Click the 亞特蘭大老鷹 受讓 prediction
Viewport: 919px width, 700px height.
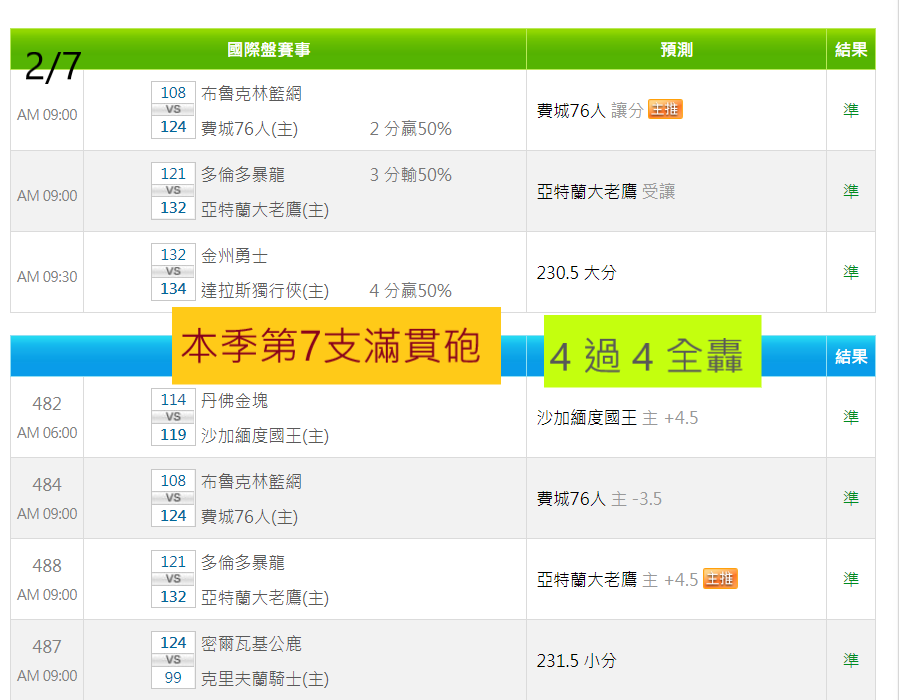(x=606, y=191)
